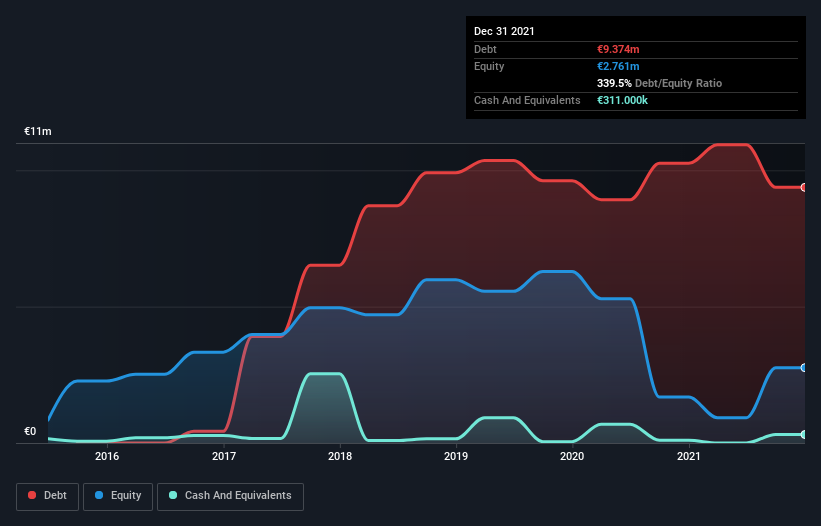Click the Debt label in the tooltip
Viewport: 821px width, 526px height.
pos(485,49)
